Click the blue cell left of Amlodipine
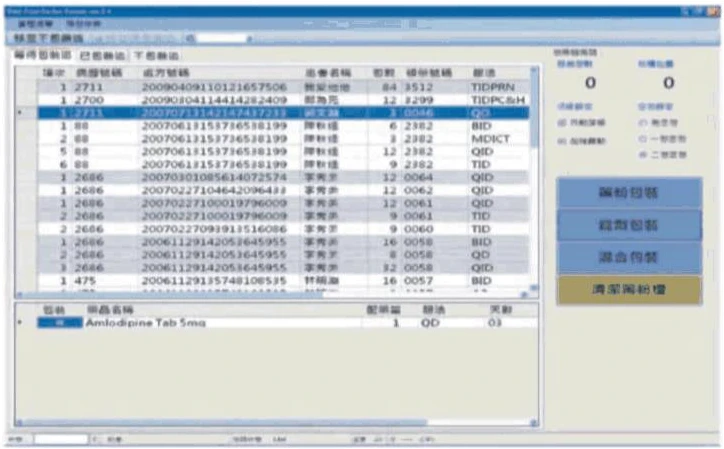 [x=60, y=323]
